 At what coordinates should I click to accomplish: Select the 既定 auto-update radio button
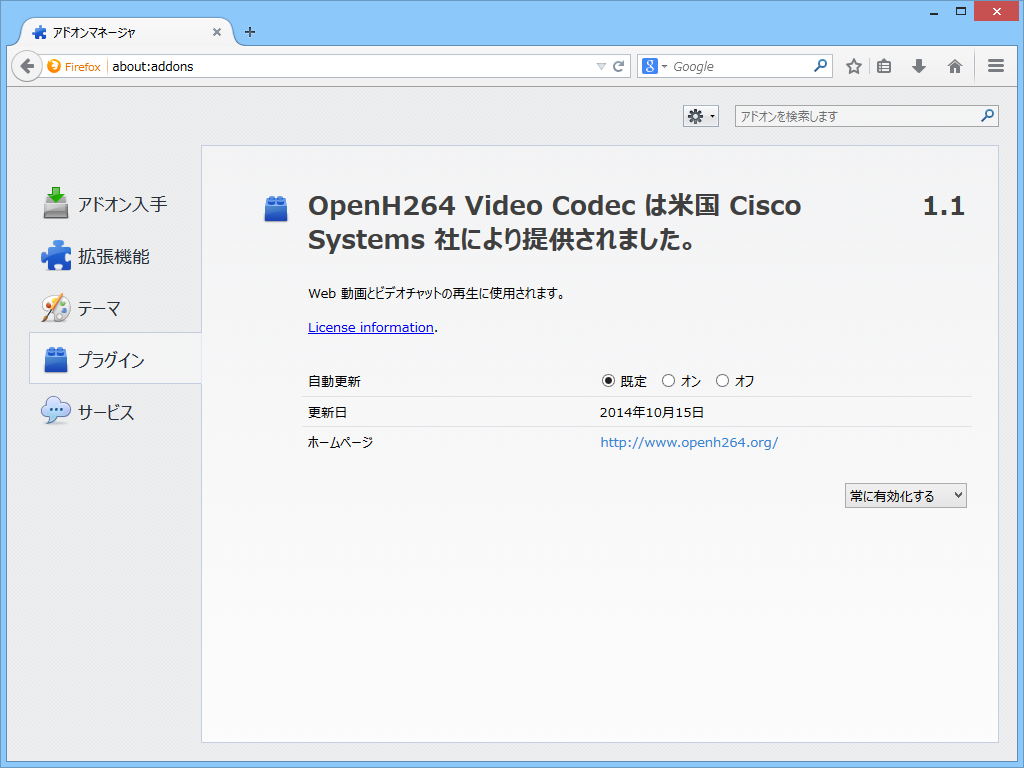[x=609, y=381]
